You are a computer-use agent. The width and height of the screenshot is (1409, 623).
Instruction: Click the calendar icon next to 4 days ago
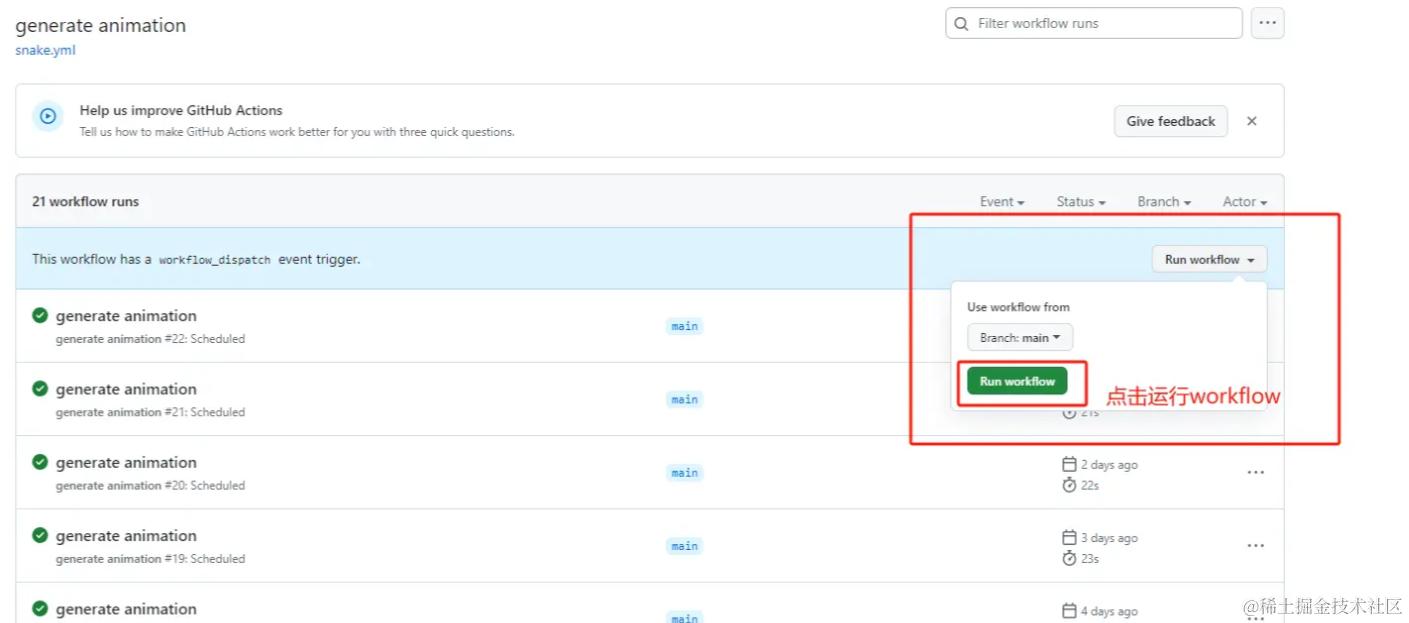(x=1069, y=610)
